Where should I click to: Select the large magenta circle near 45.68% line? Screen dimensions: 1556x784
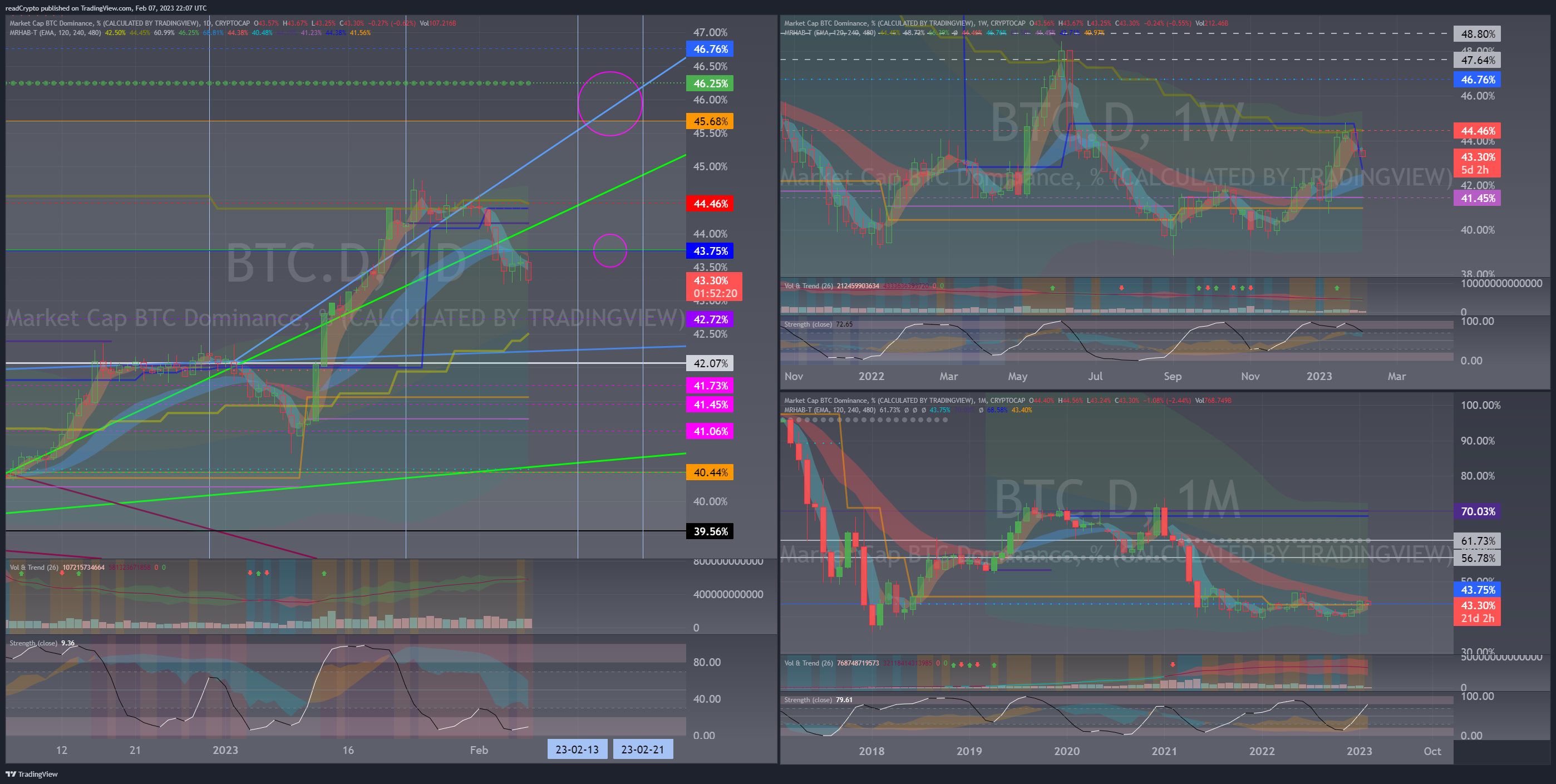click(x=610, y=104)
